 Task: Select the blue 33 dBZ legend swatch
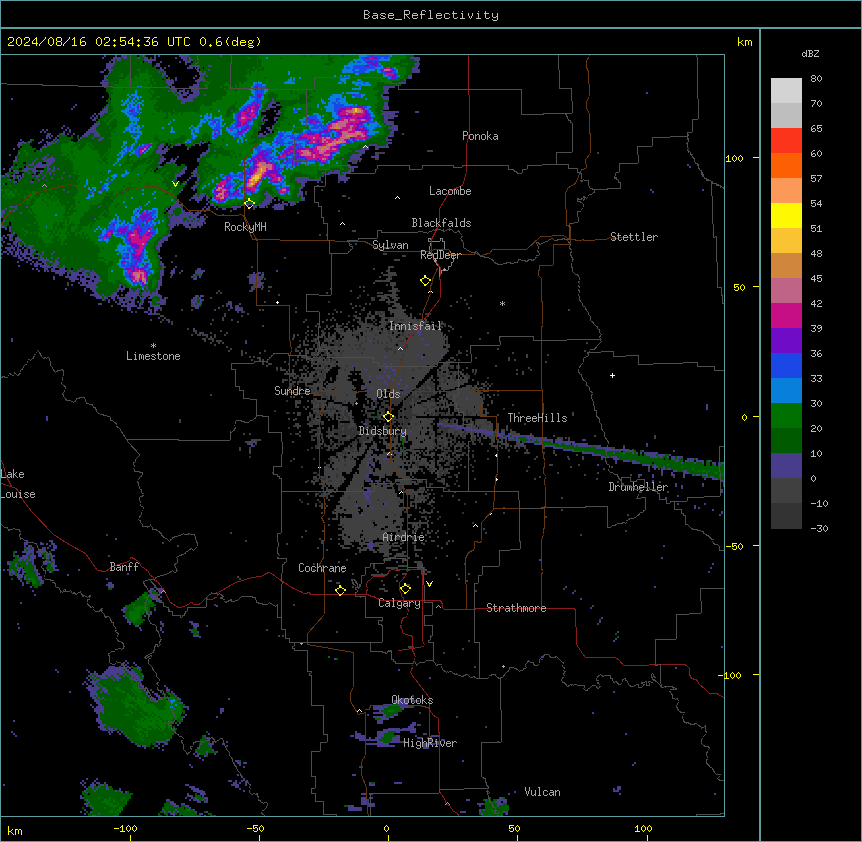(786, 365)
